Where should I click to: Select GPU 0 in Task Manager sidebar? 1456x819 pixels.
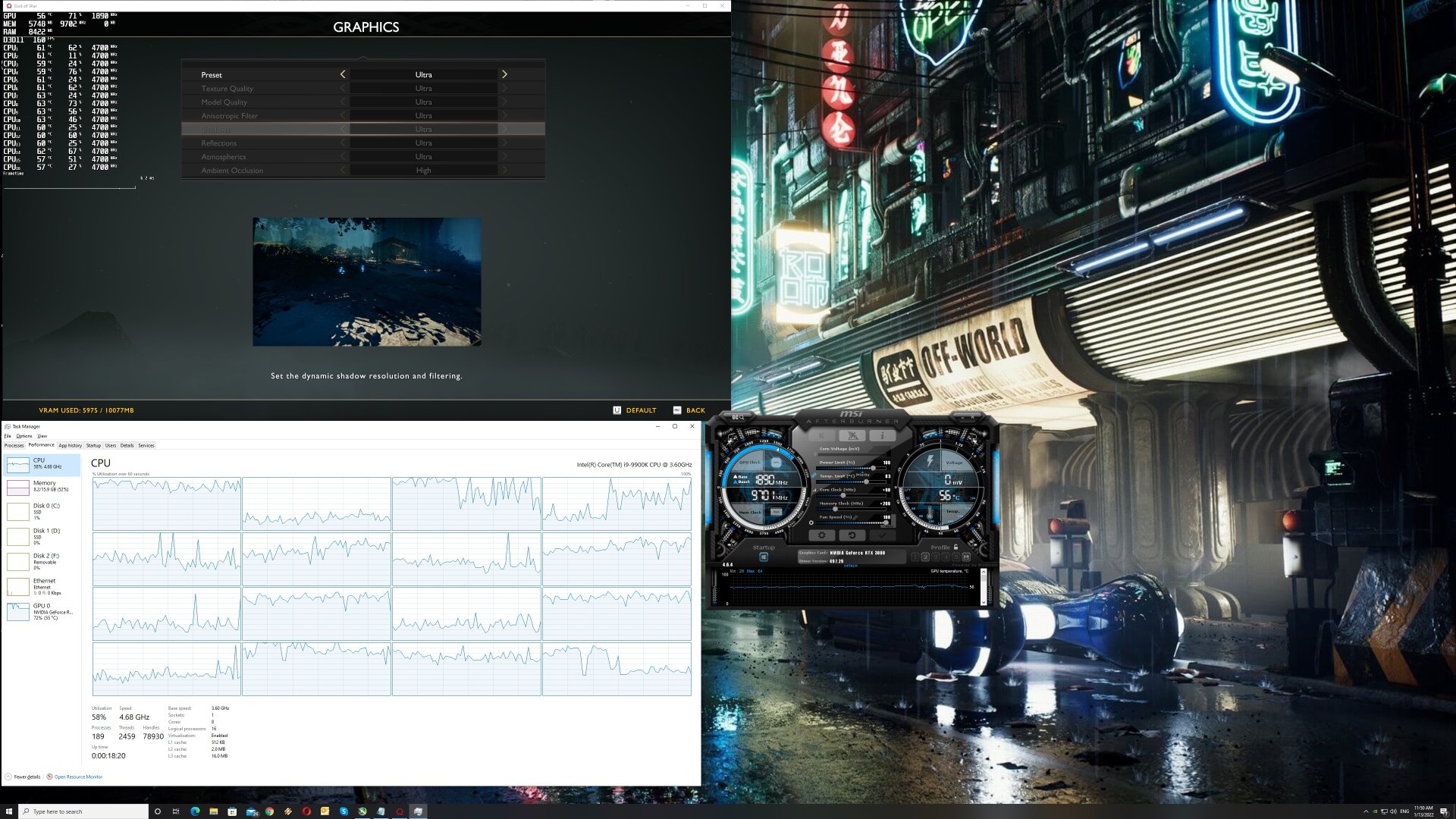(42, 611)
